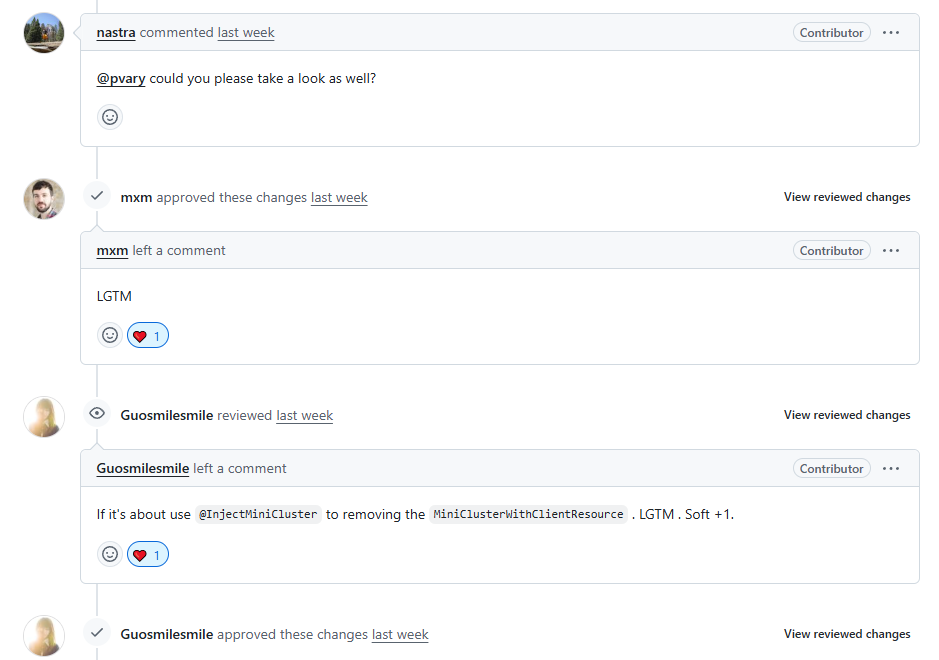Open three-dot menu on Guosmilesmile's comment
Viewport: 939px width, 660px height.
coord(890,468)
